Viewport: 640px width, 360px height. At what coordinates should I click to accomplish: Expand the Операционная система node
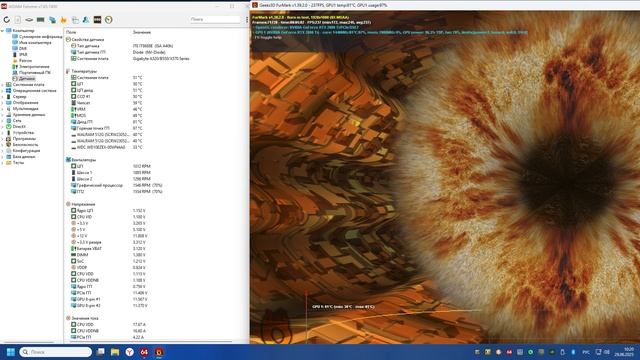[2, 91]
